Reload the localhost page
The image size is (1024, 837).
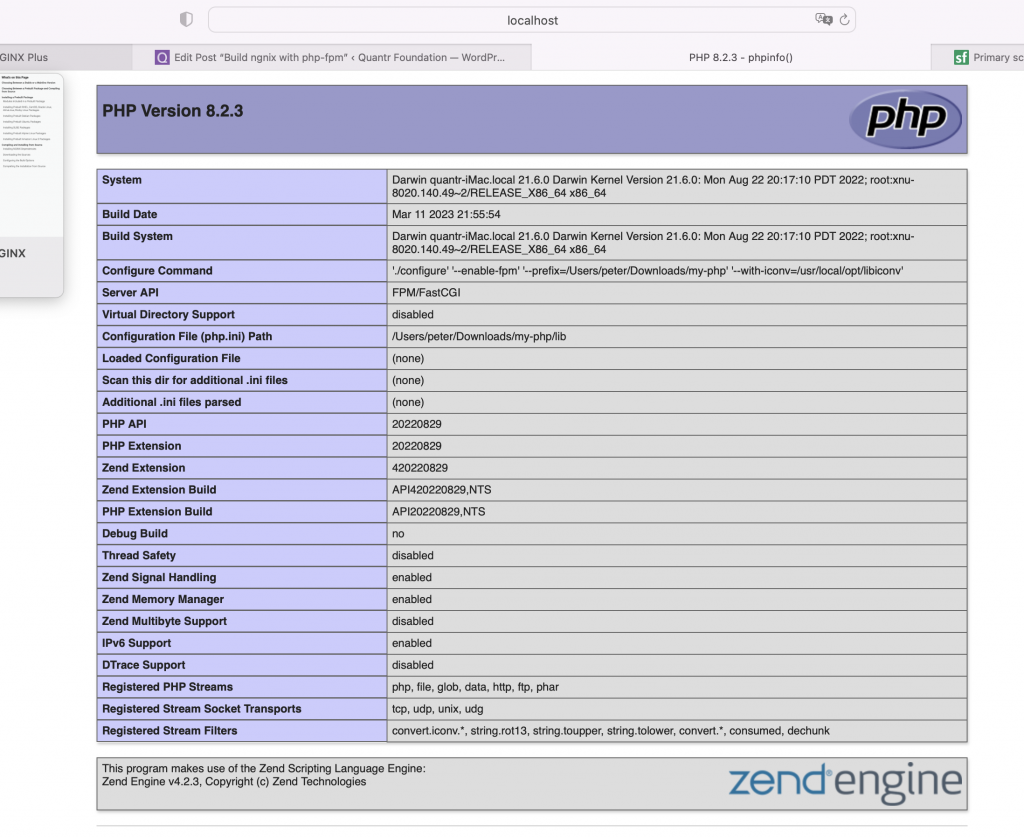coord(844,20)
